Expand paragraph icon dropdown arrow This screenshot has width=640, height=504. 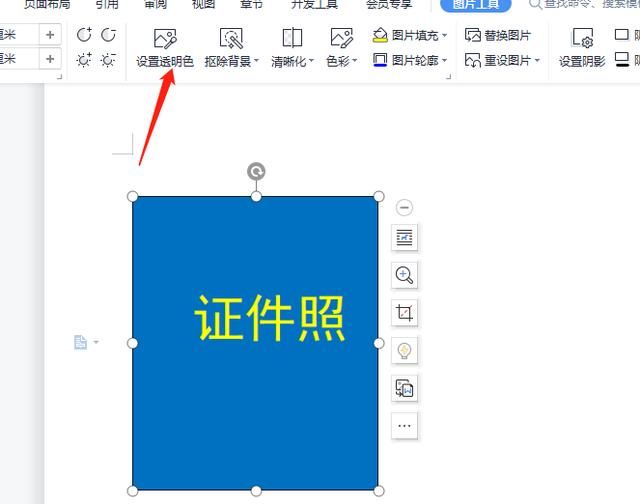click(x=96, y=342)
